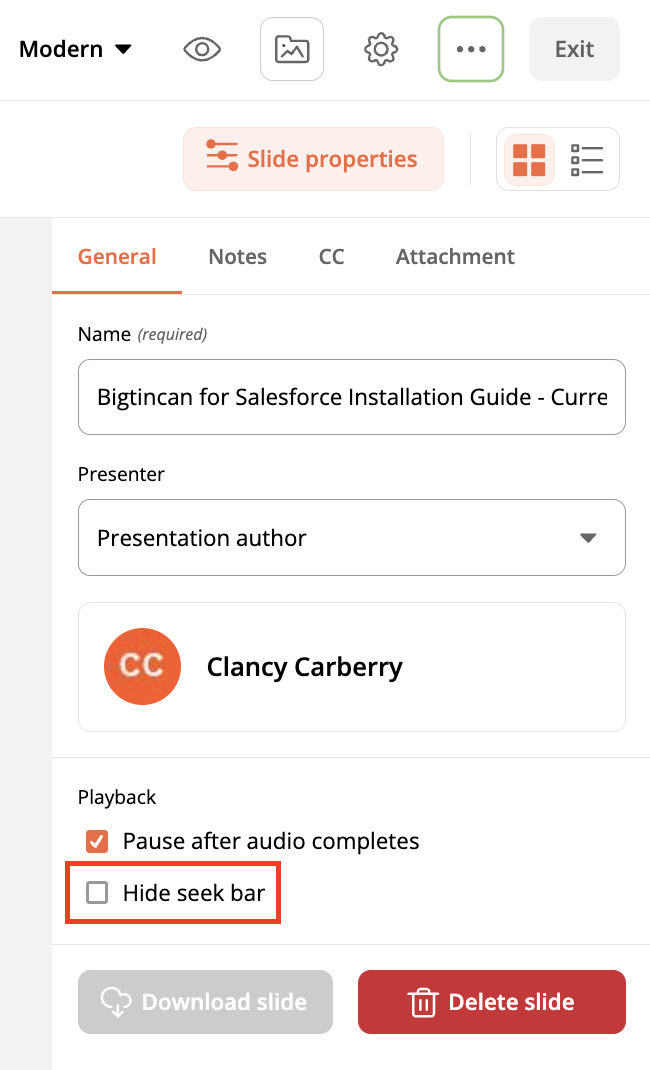Screen dimensions: 650x1070
Task: Open the settings gear icon
Action: pos(381,49)
